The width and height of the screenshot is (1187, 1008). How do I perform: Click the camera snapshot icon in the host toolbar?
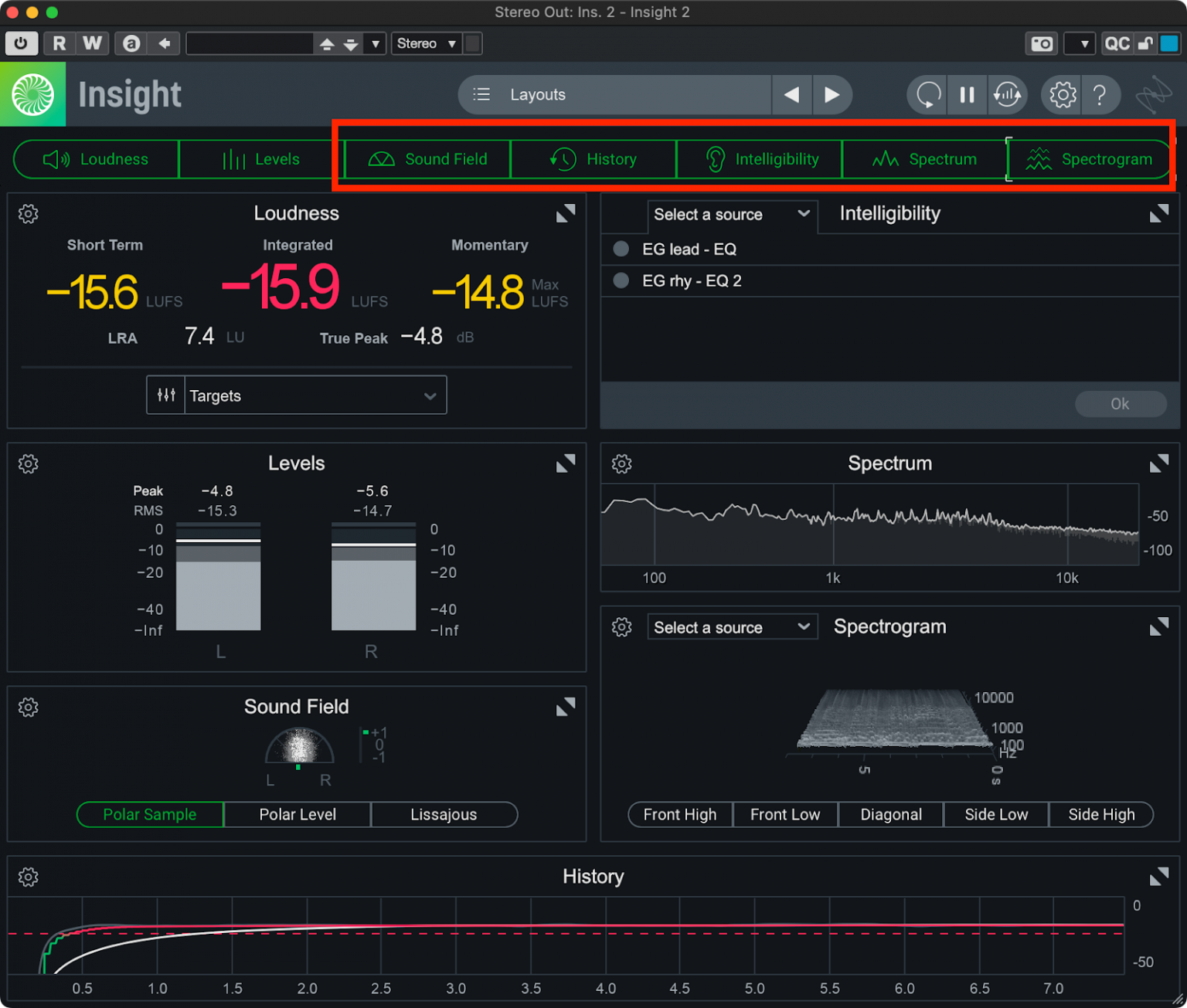coord(1041,43)
